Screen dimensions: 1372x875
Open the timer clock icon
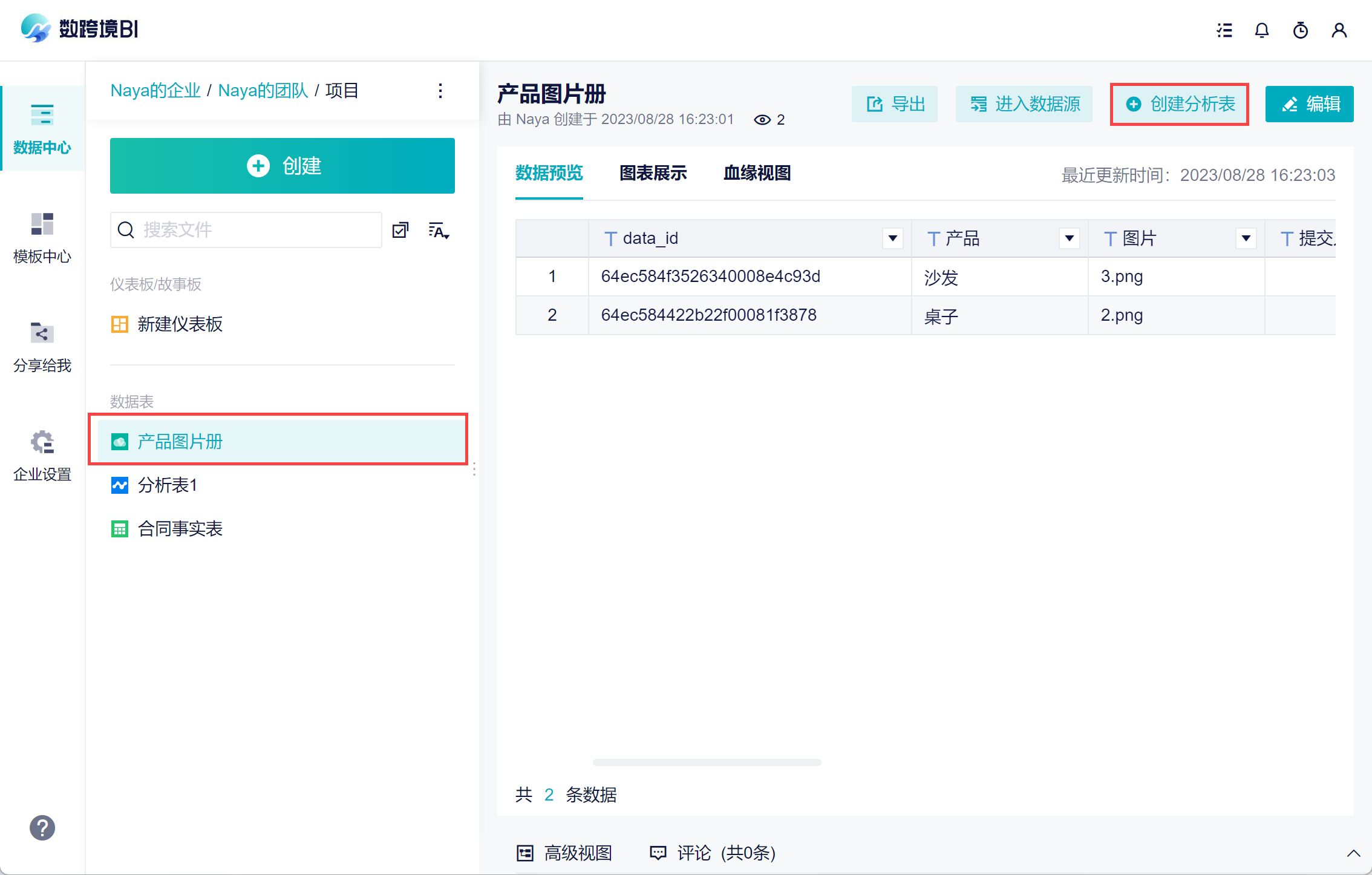point(1301,30)
